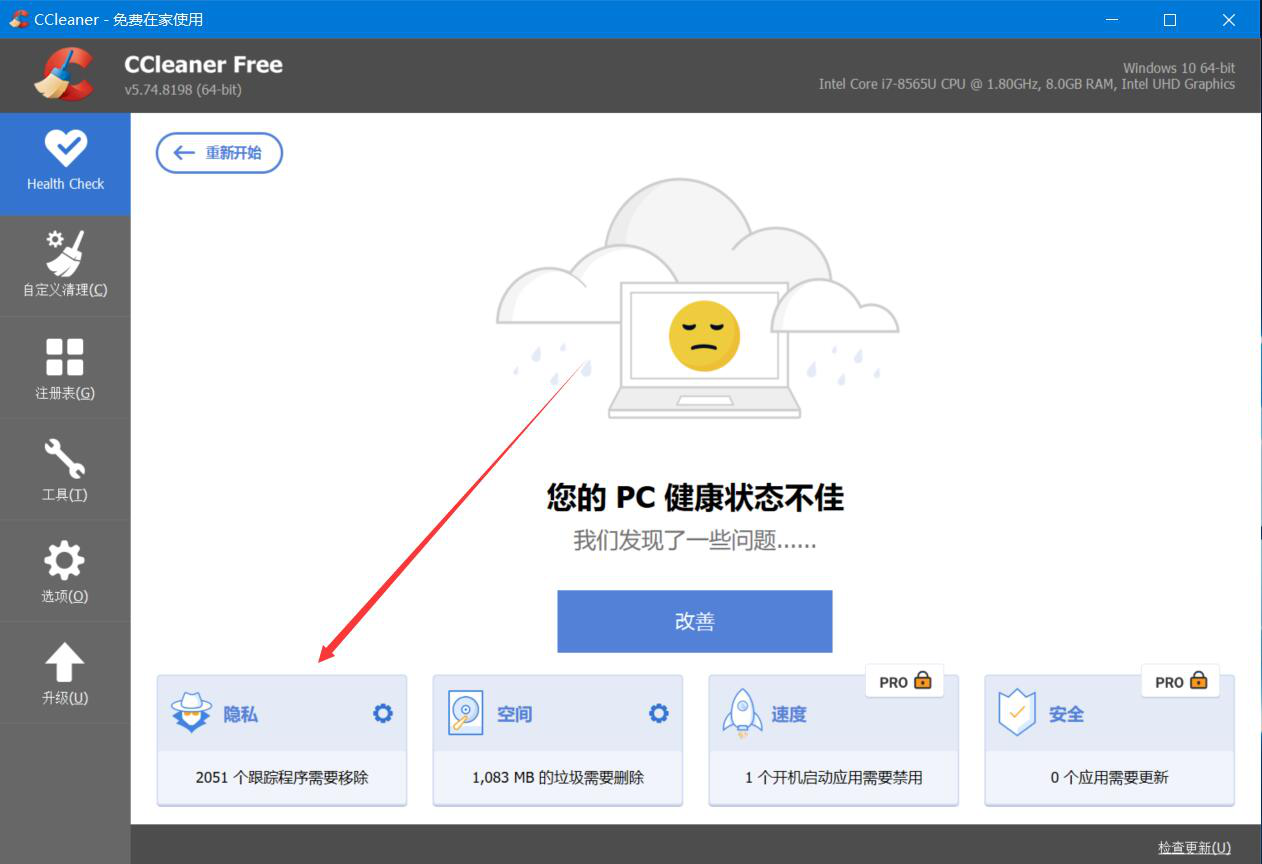Click the 安全 card title
1262x864 pixels.
pos(1066,714)
